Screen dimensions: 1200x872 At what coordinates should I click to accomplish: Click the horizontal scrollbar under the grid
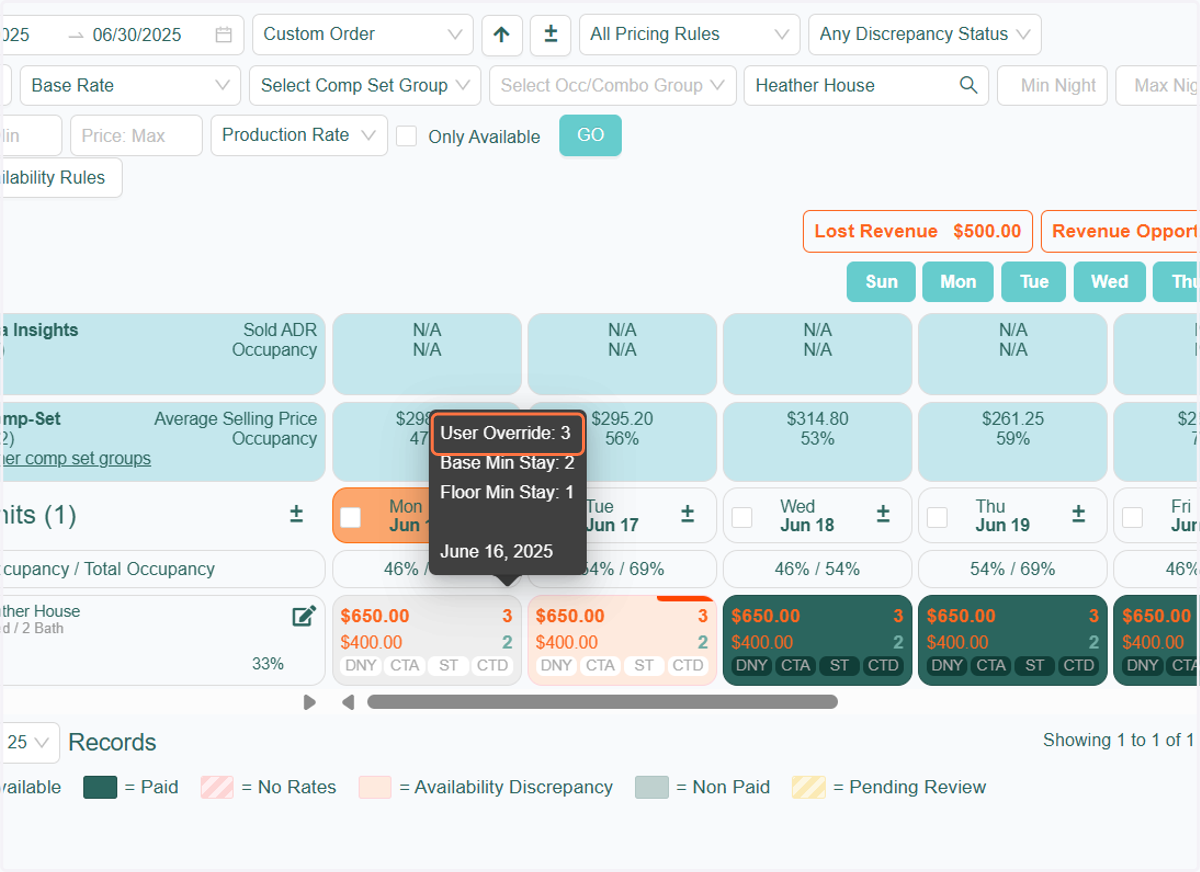pyautogui.click(x=602, y=702)
